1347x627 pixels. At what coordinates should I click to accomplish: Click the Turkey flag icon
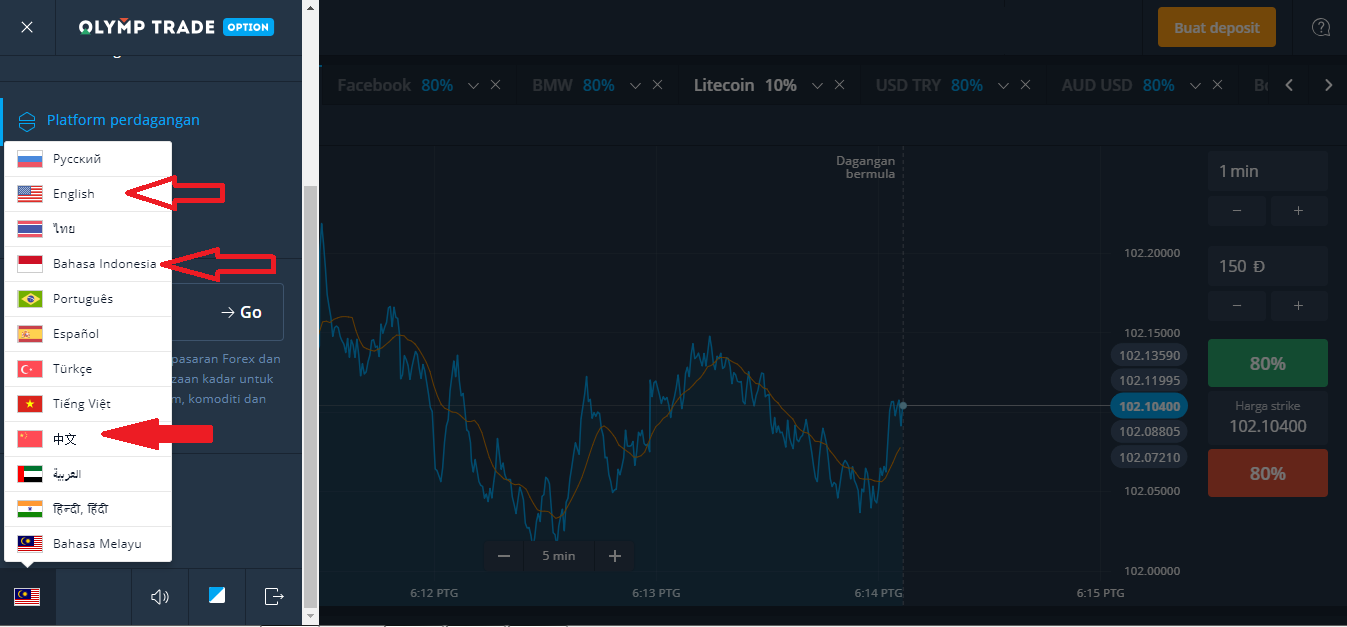pos(30,369)
